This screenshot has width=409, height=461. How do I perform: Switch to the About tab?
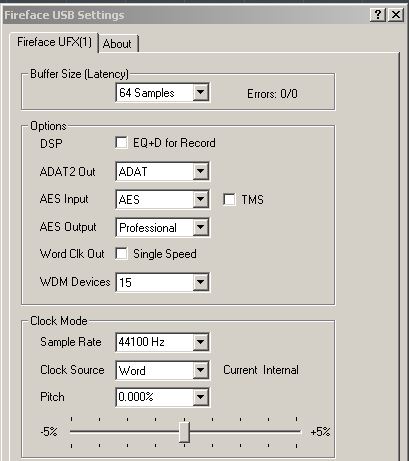118,44
